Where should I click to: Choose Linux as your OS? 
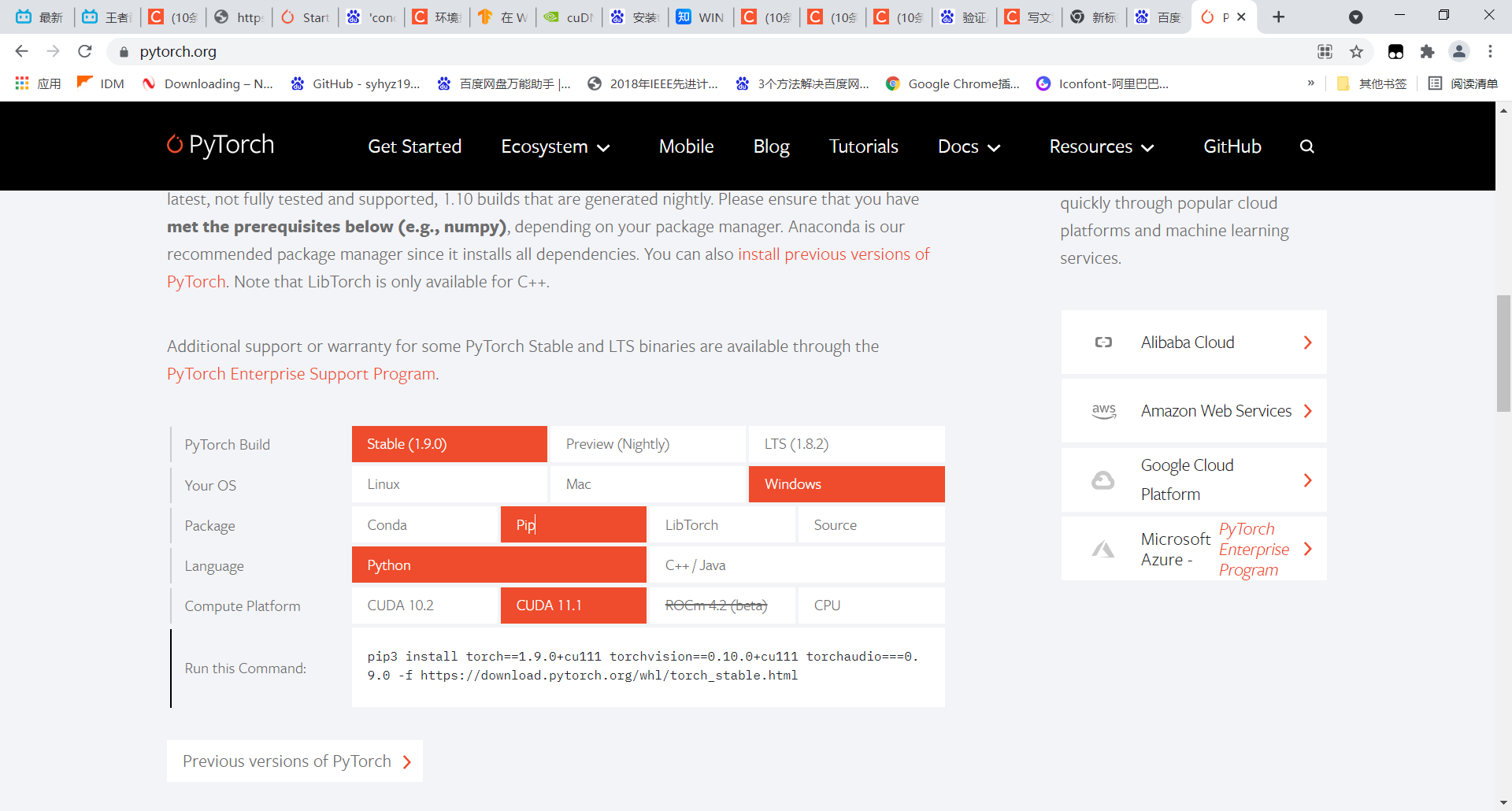(x=450, y=484)
